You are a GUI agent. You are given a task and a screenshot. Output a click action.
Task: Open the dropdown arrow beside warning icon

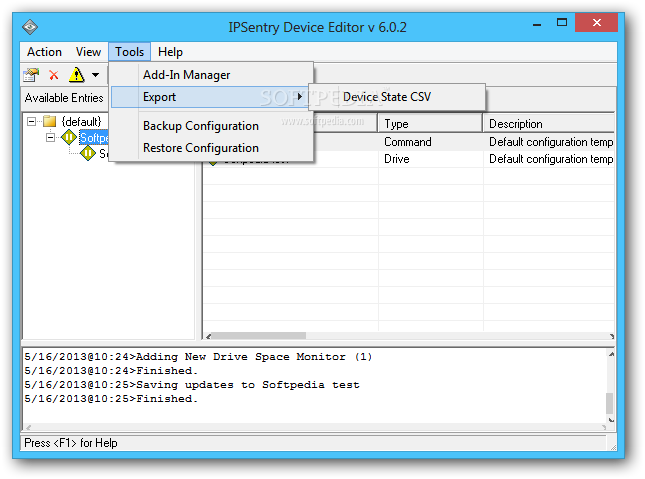pyautogui.click(x=95, y=75)
